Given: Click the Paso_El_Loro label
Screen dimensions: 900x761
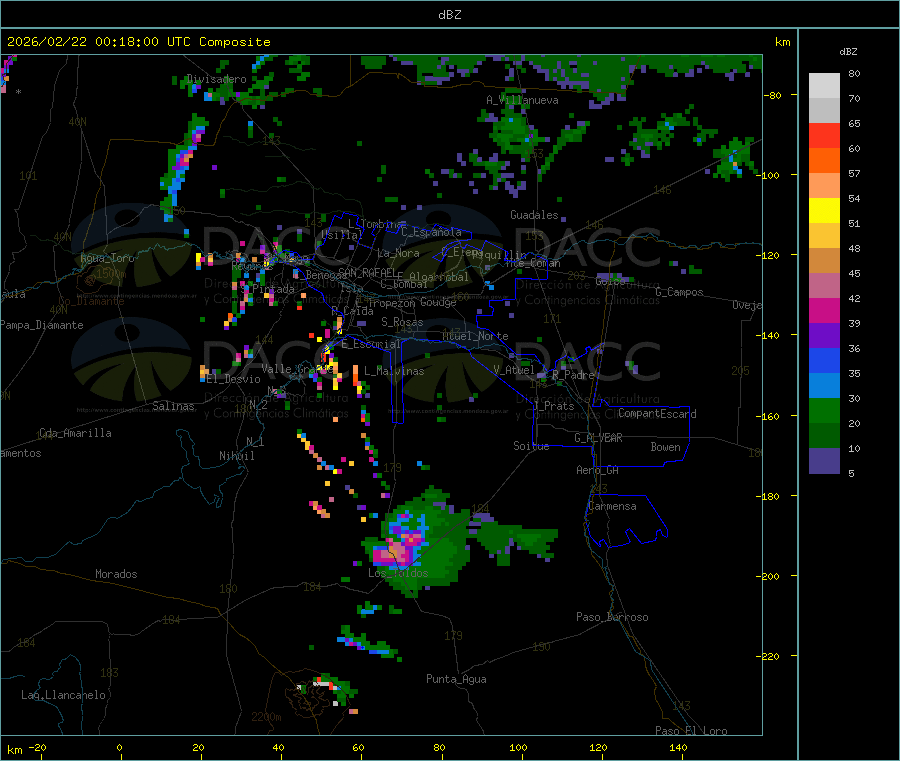Looking at the screenshot, I should point(691,731).
